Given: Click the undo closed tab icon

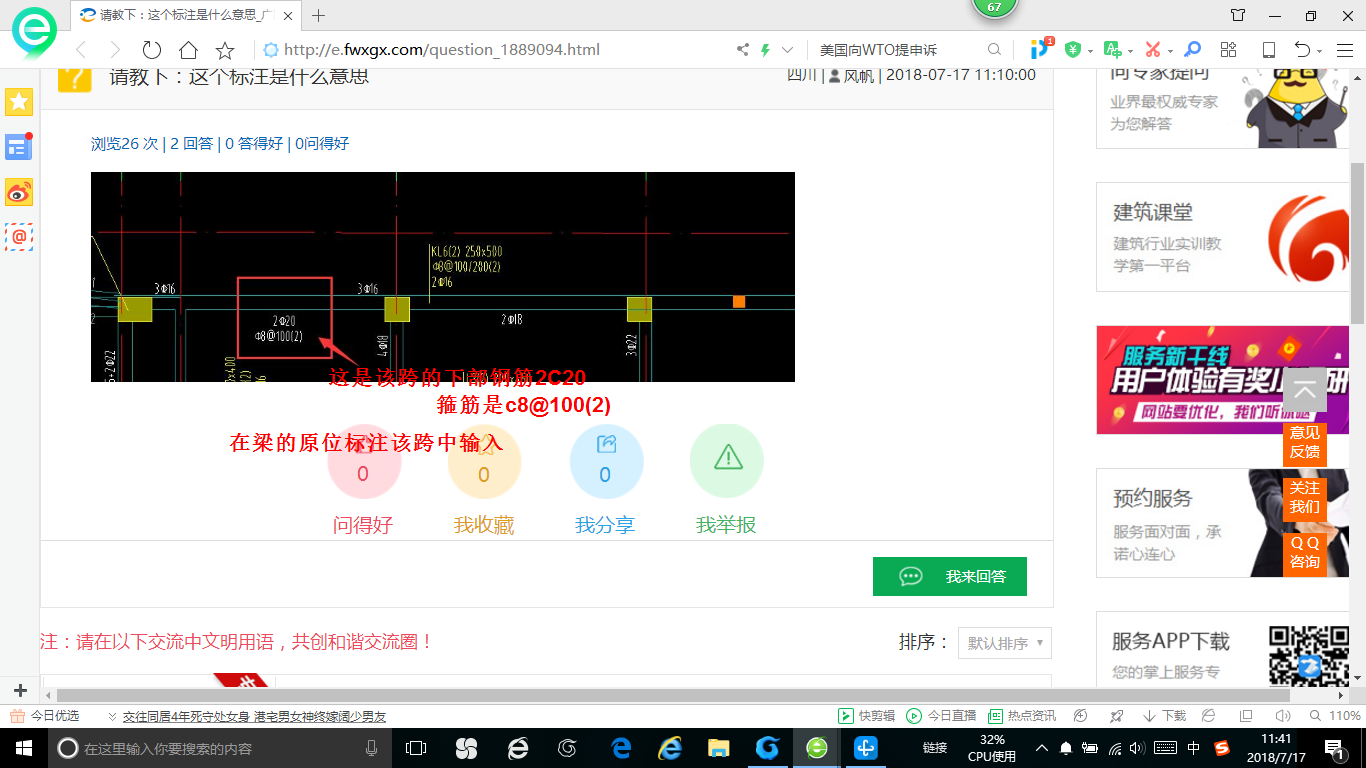Looking at the screenshot, I should tap(1302, 50).
